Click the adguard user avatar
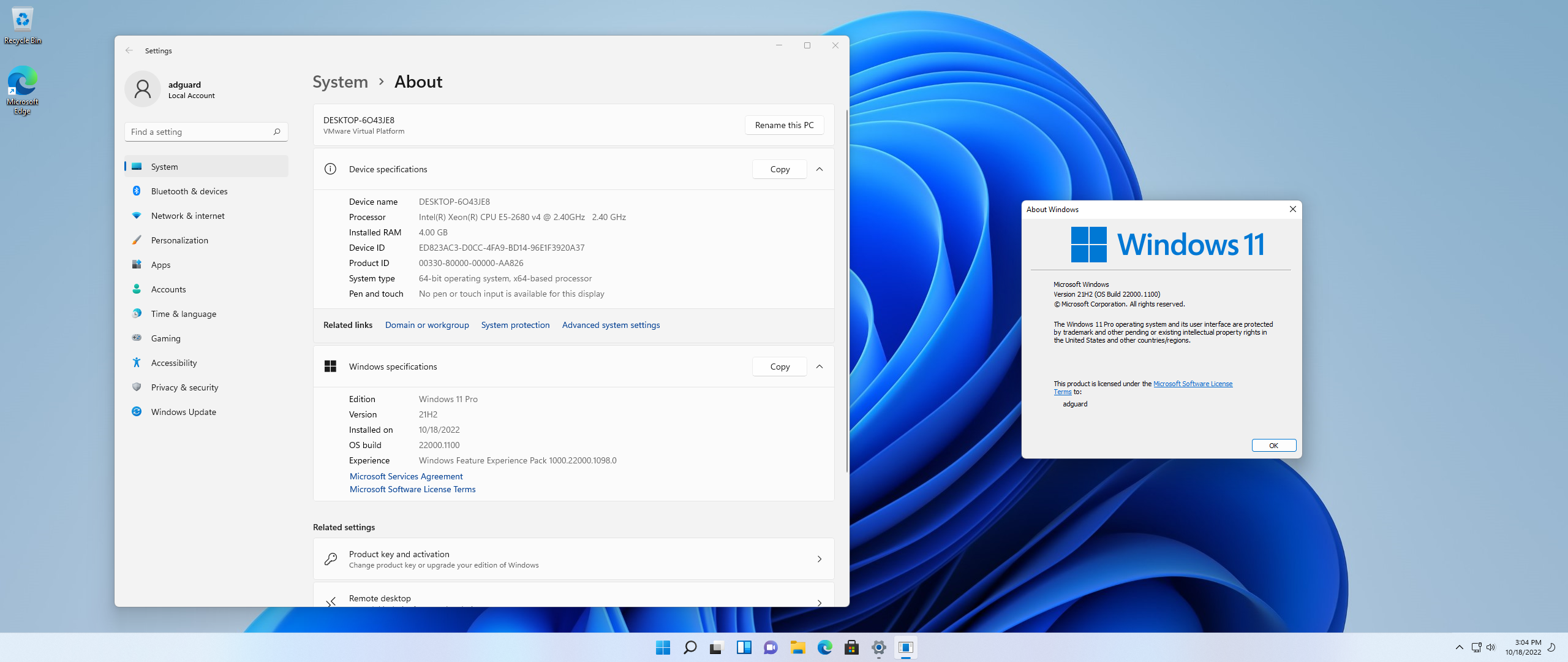 pos(143,89)
